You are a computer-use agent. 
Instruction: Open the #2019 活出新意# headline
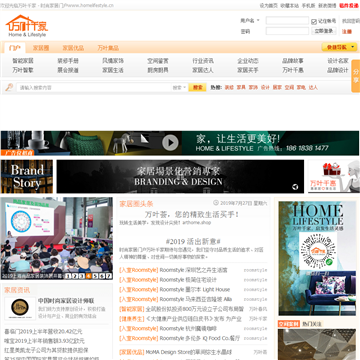coord(193,241)
